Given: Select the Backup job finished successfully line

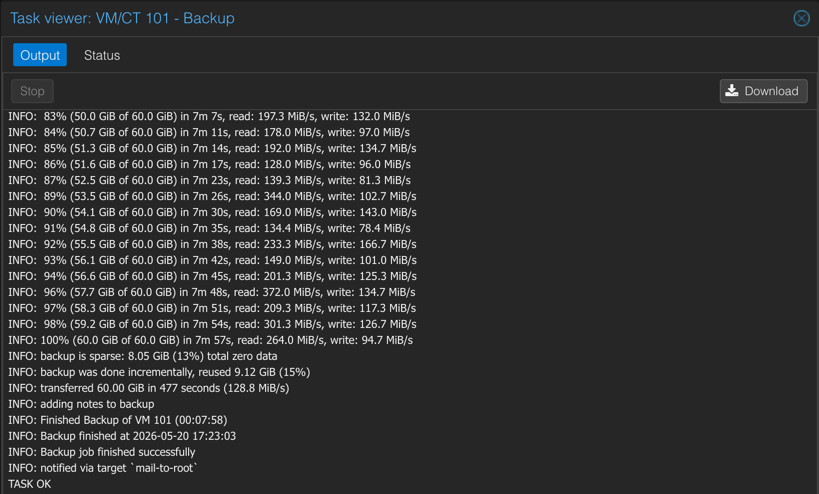Looking at the screenshot, I should [x=102, y=452].
